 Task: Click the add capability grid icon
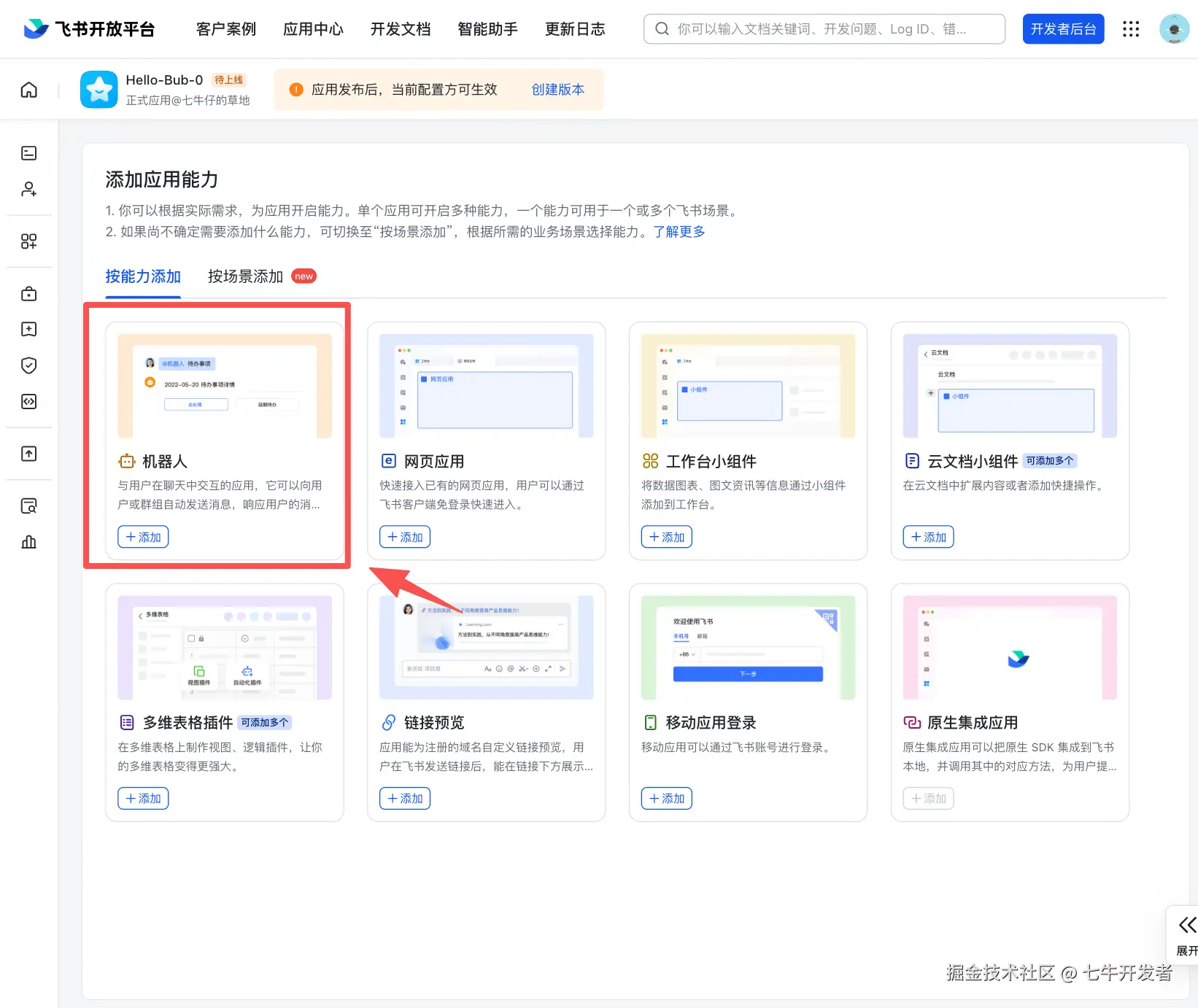[28, 241]
